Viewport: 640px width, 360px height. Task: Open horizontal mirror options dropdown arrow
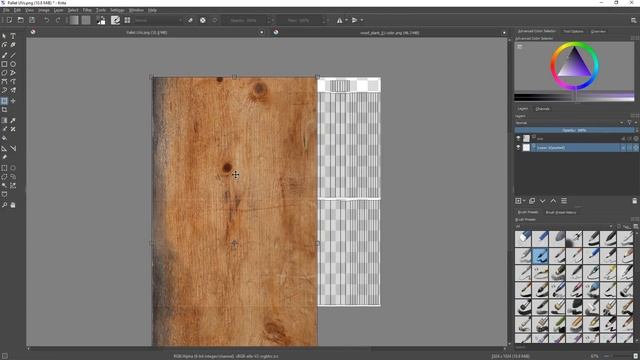[346, 20]
